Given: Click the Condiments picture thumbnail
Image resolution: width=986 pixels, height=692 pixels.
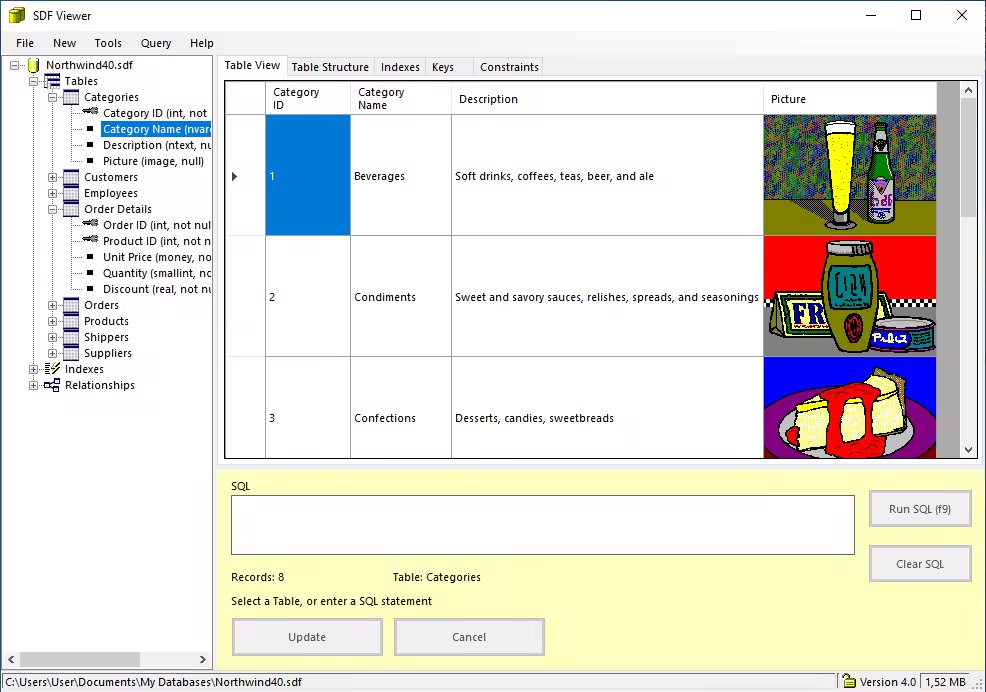Looking at the screenshot, I should tap(849, 296).
